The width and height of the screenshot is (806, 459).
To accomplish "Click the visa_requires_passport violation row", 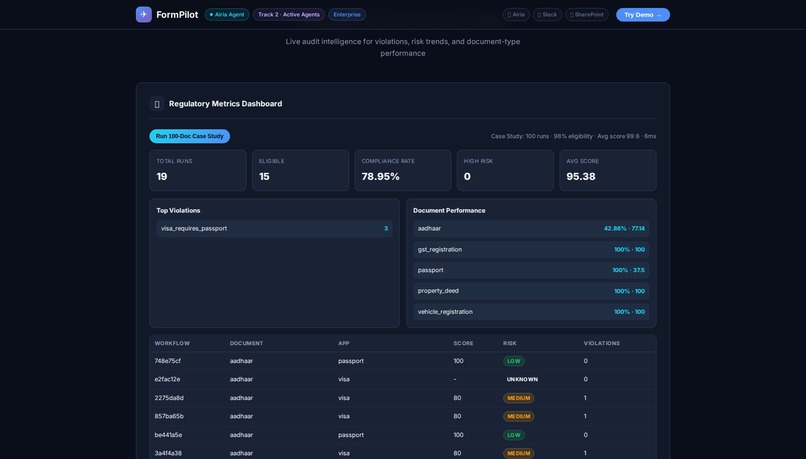I will (274, 229).
